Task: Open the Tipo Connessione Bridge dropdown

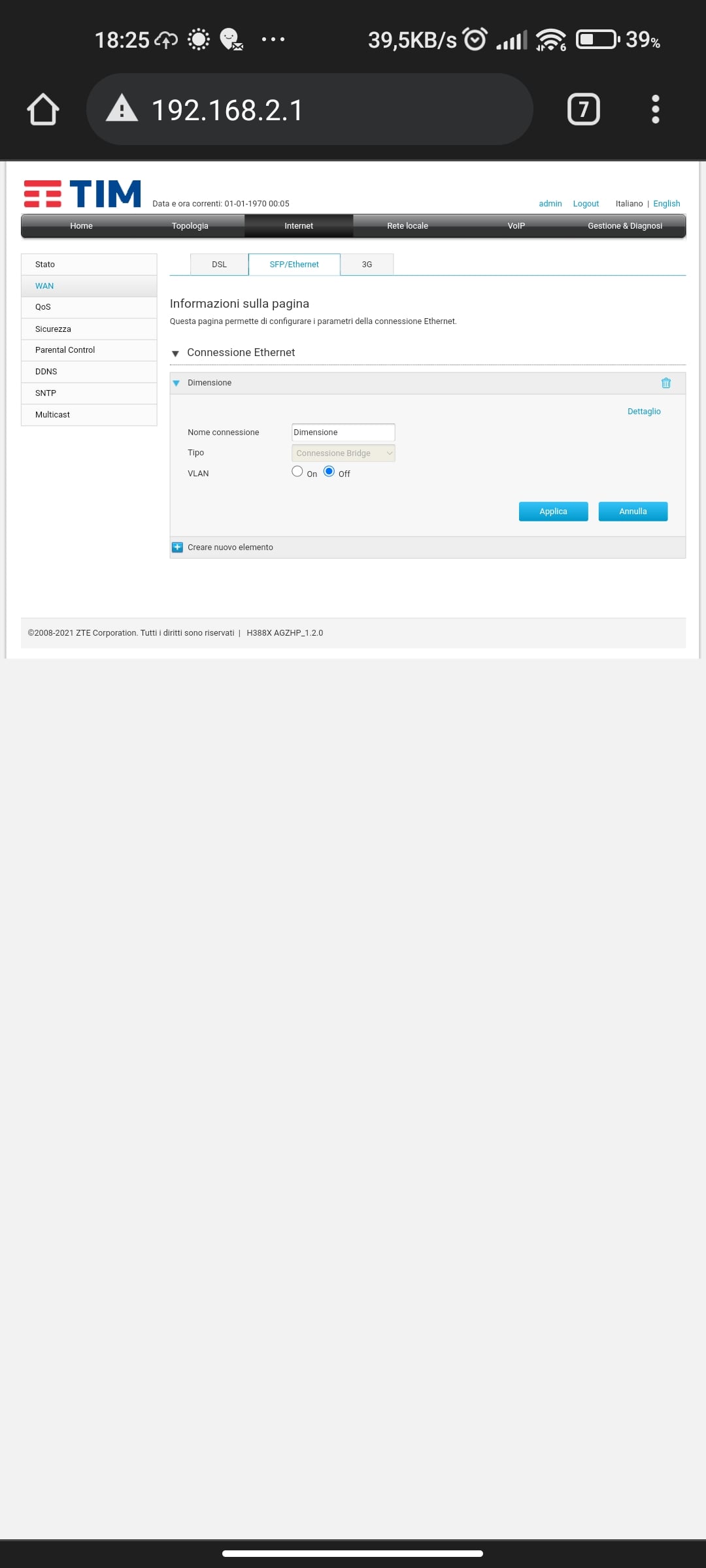Action: (343, 453)
